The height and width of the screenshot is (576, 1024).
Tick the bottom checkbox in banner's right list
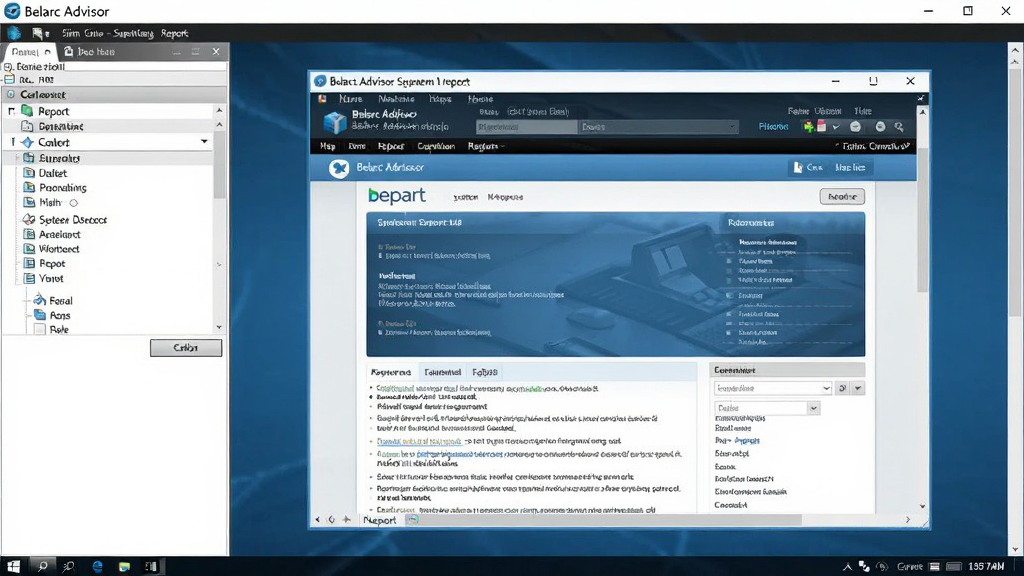pos(729,332)
